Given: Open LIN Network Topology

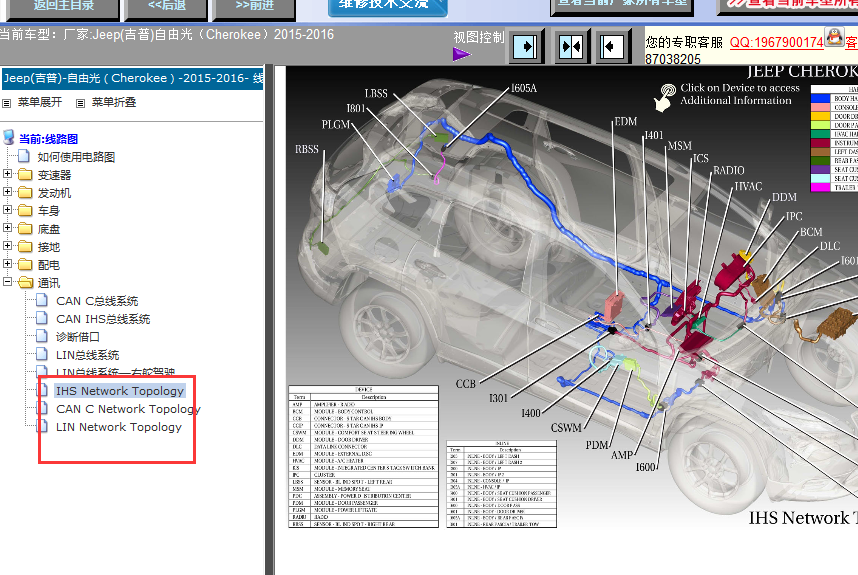Looking at the screenshot, I should 119,427.
